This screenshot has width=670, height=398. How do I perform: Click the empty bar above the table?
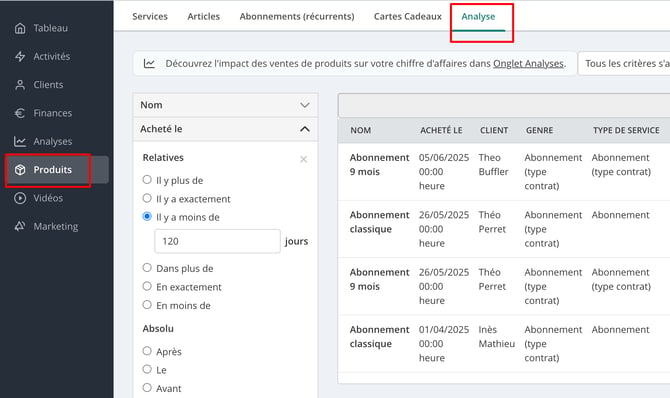(x=504, y=105)
